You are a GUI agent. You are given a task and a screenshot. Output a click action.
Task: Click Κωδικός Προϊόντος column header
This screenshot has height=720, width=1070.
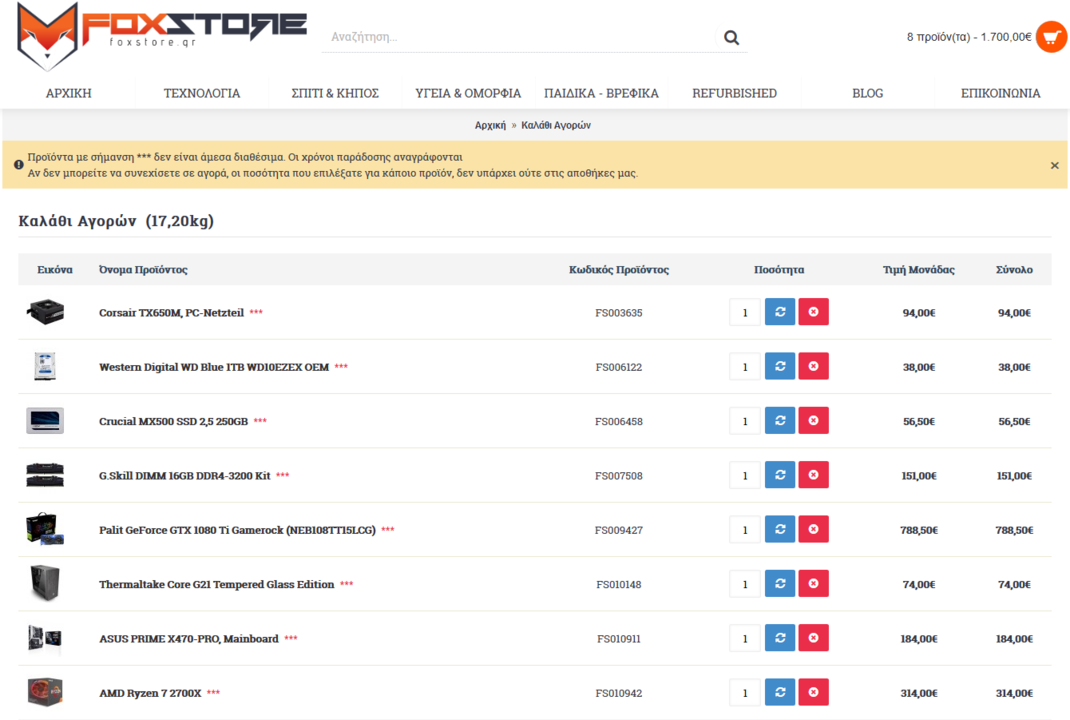pyautogui.click(x=618, y=270)
